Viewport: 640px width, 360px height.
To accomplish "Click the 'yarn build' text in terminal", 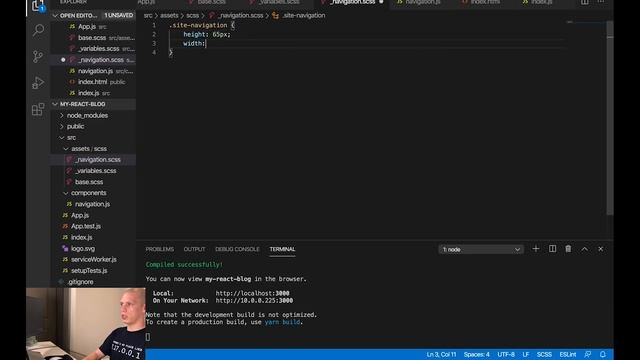I will click(x=282, y=322).
